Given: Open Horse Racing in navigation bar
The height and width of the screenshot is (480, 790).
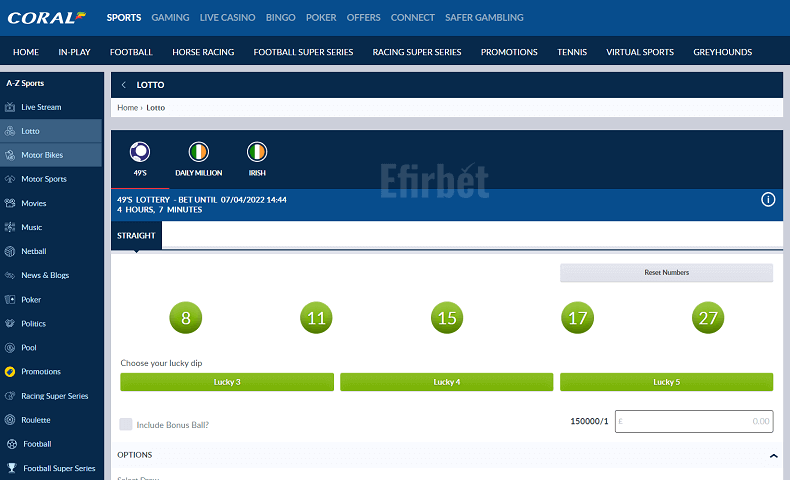Looking at the screenshot, I should (x=203, y=52).
